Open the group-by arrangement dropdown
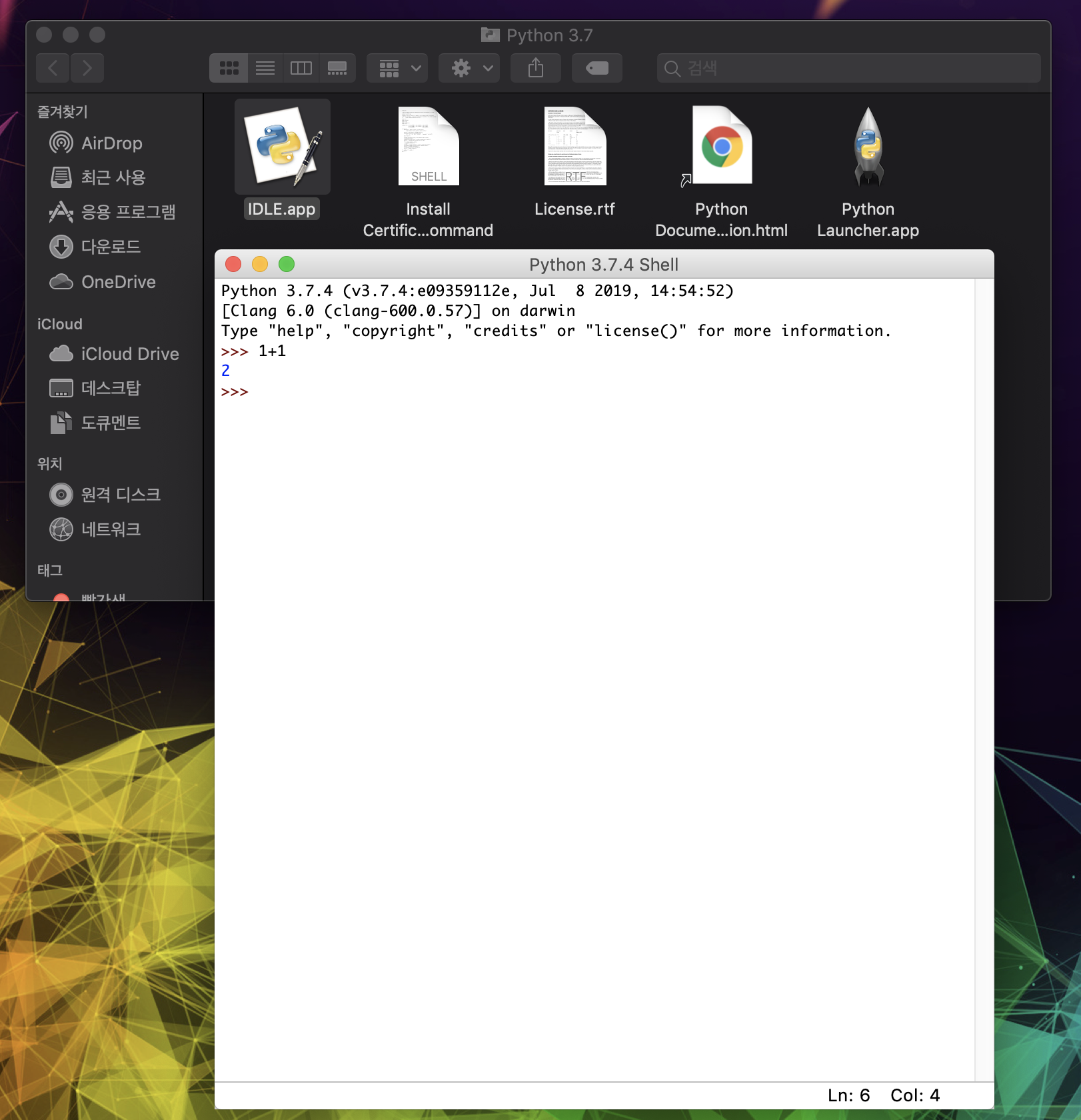The width and height of the screenshot is (1081, 1120). point(399,68)
